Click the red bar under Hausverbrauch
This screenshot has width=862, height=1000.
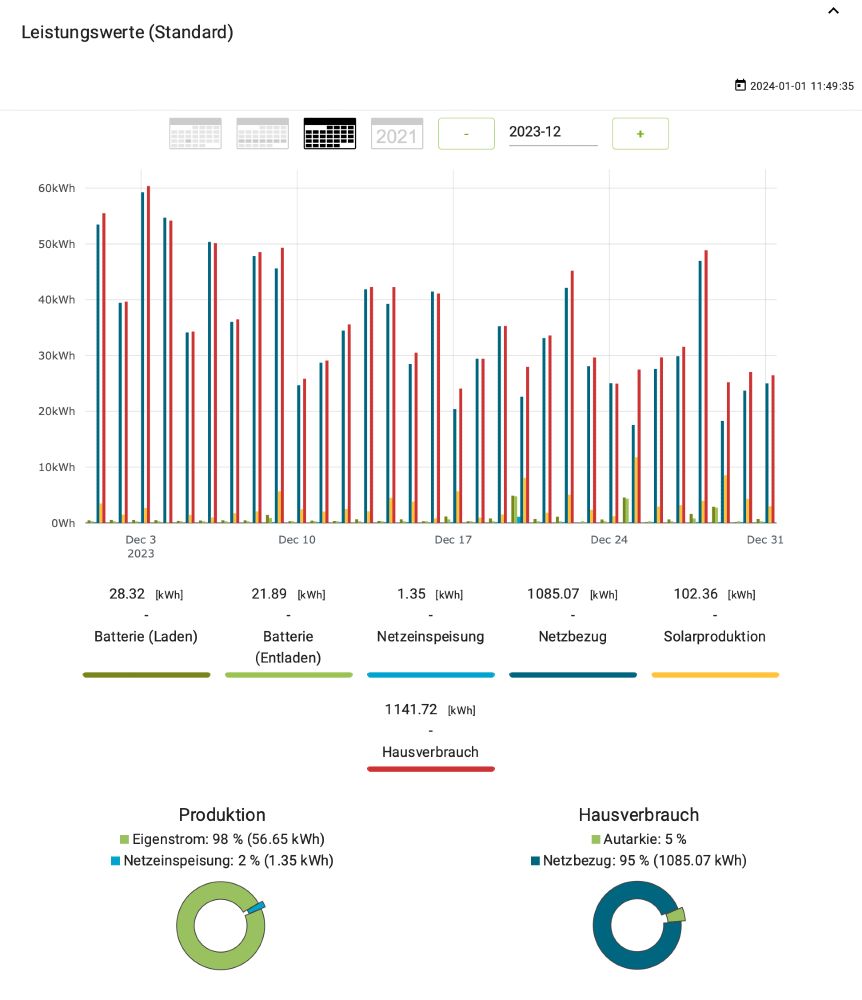click(431, 769)
